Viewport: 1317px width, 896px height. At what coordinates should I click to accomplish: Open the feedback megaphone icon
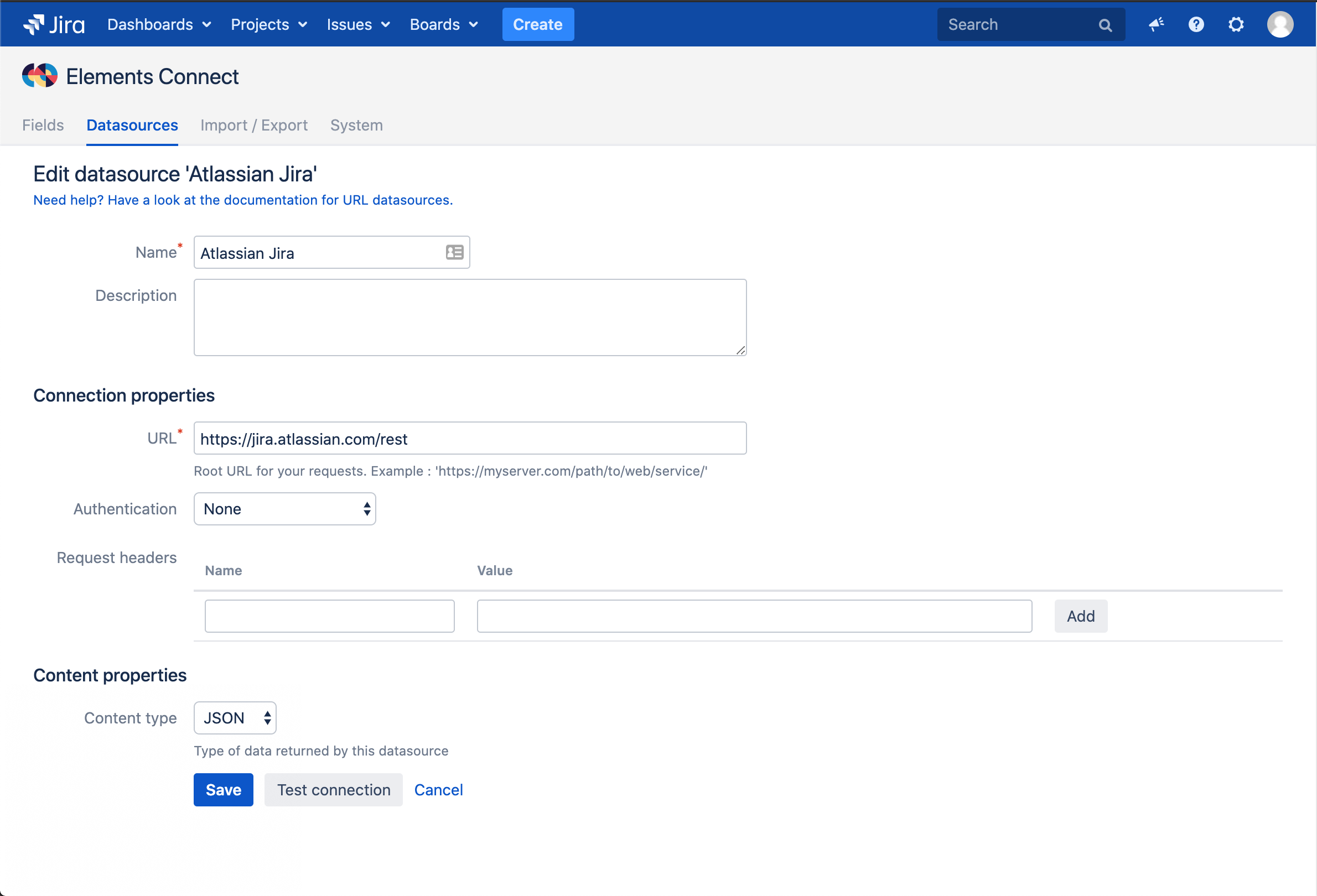(1156, 24)
